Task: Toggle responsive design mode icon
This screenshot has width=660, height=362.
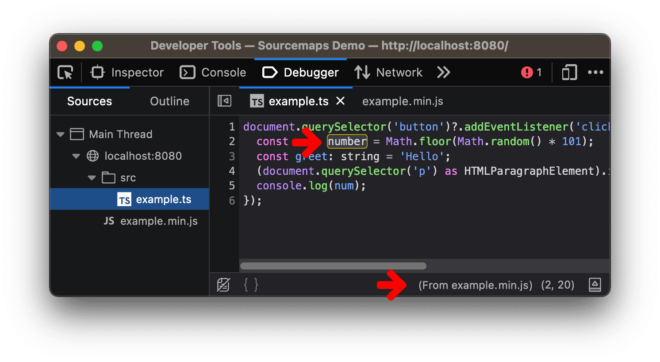Action: pos(569,73)
